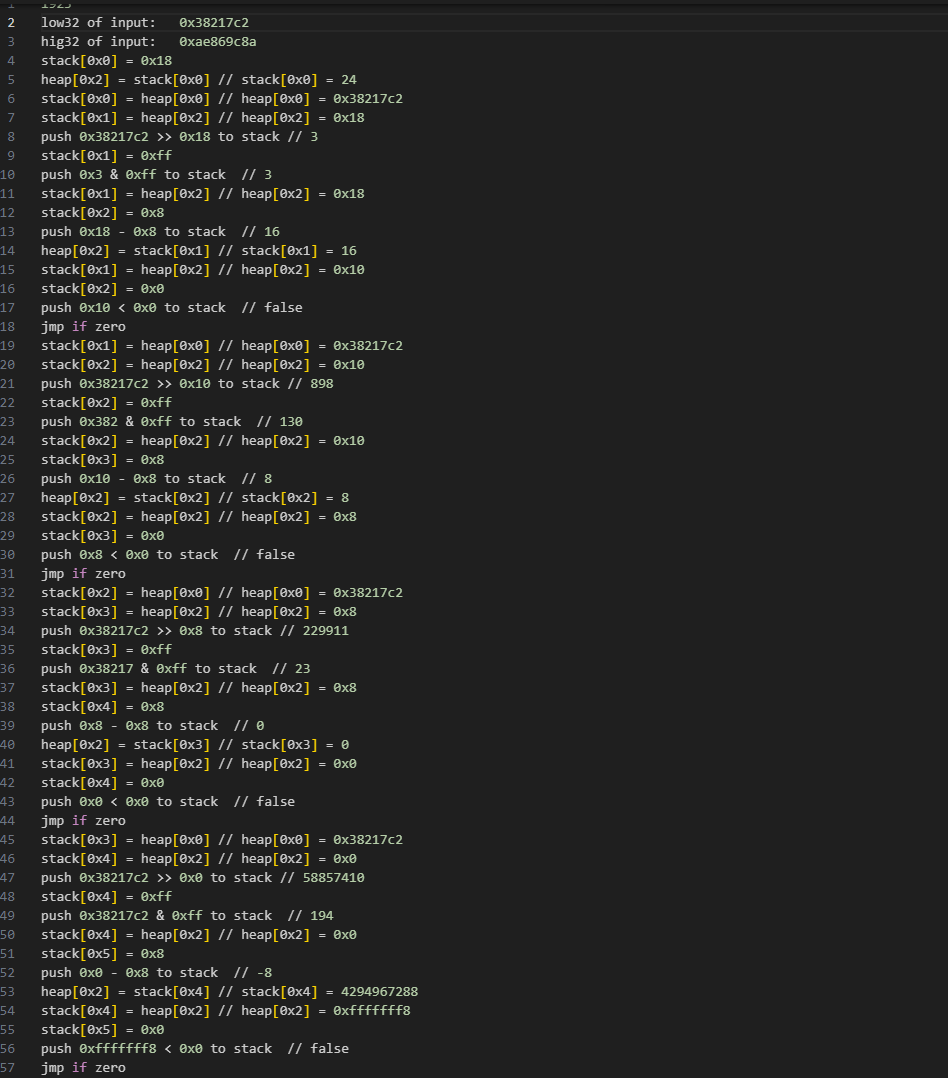Click '4294967288' on line 53
This screenshot has height=1078, width=948.
coord(379,991)
